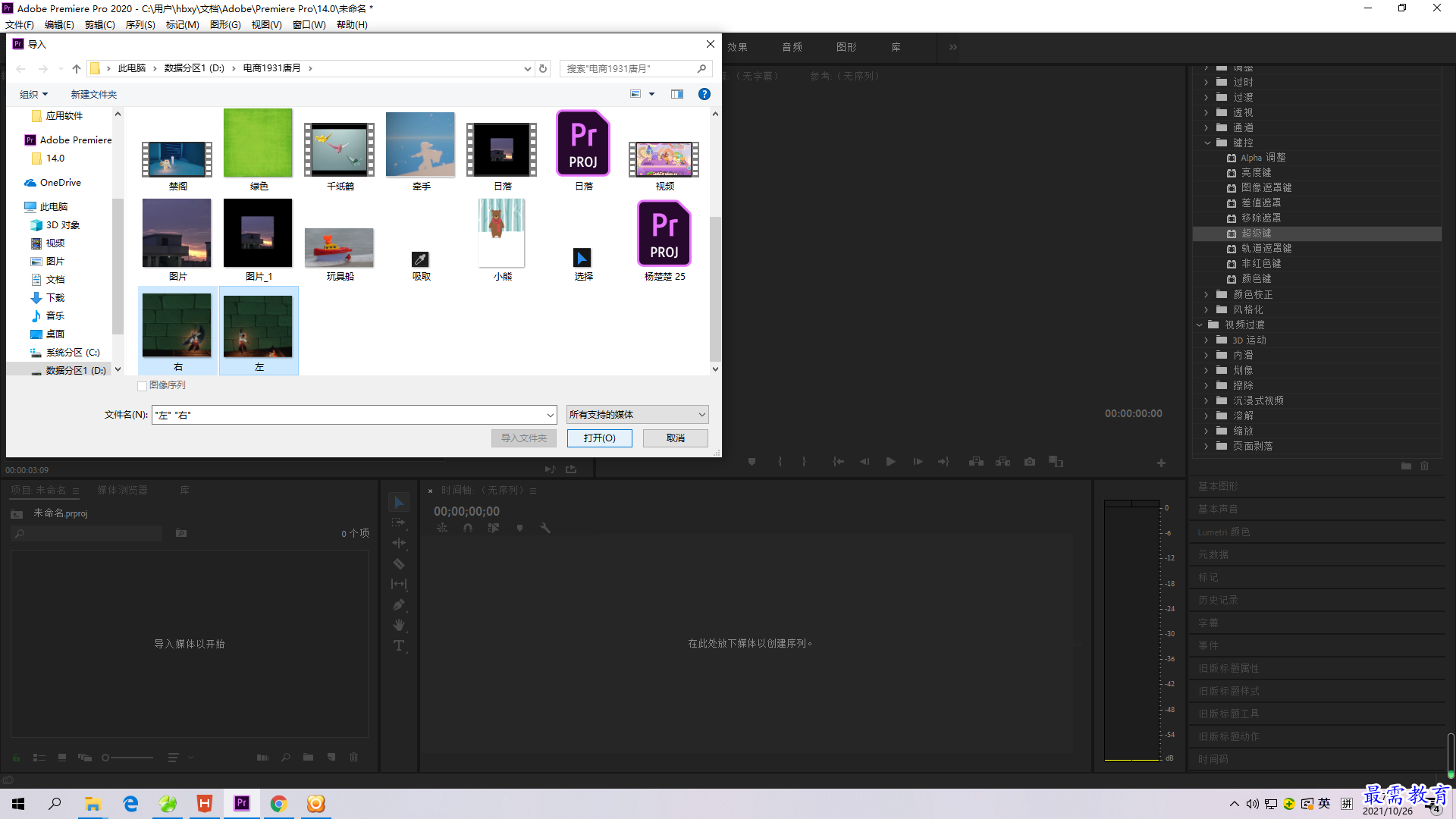
Task: Switch to the 音频 workspace tab
Action: click(792, 47)
